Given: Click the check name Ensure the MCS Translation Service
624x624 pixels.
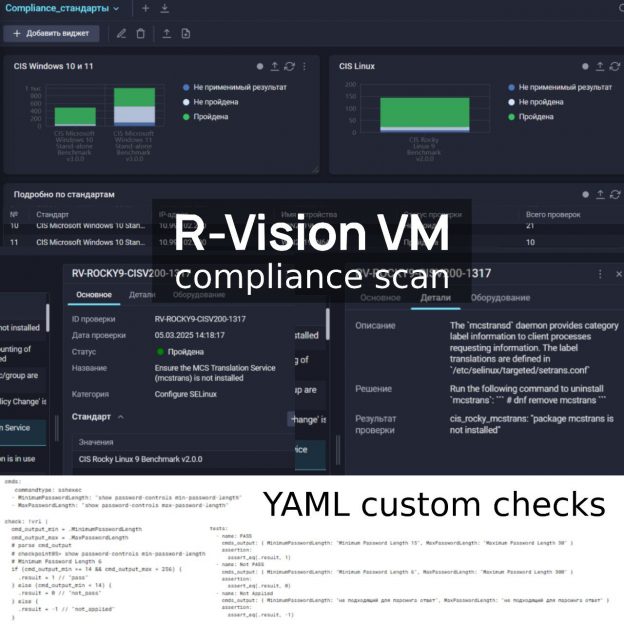Looking at the screenshot, I should tap(215, 373).
